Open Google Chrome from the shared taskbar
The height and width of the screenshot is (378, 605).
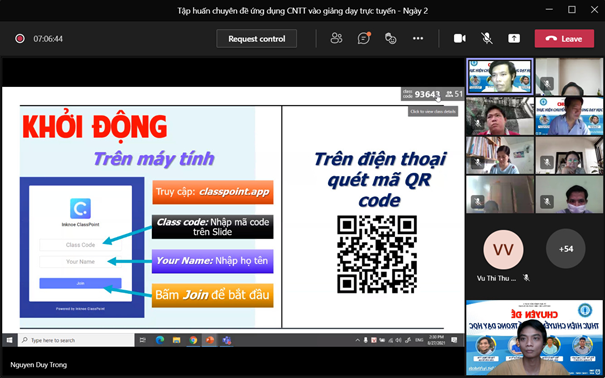click(193, 340)
